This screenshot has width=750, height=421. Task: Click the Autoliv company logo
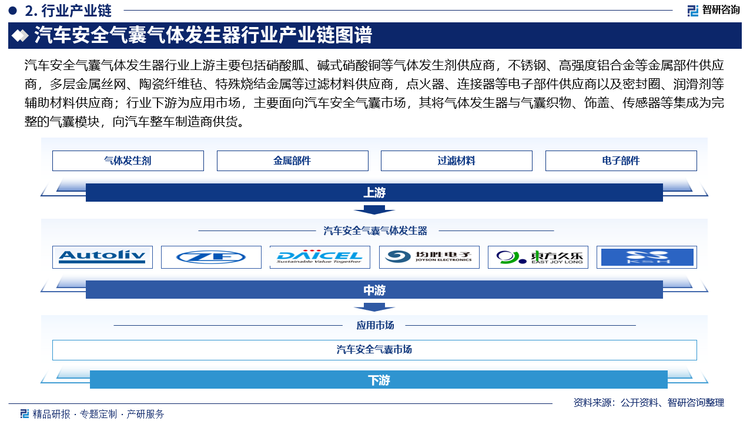102,257
